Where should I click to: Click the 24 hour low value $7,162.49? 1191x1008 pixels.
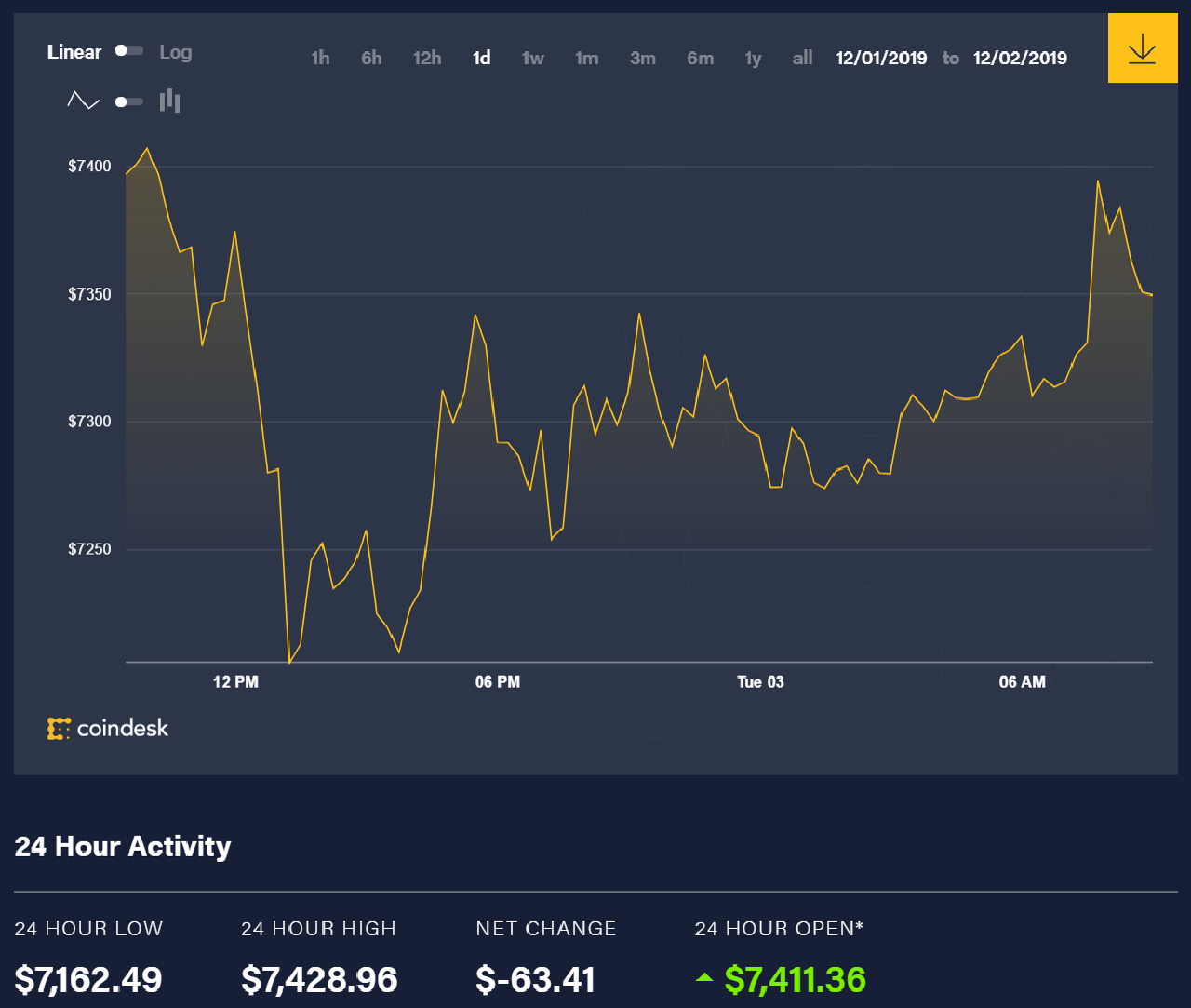[88, 980]
